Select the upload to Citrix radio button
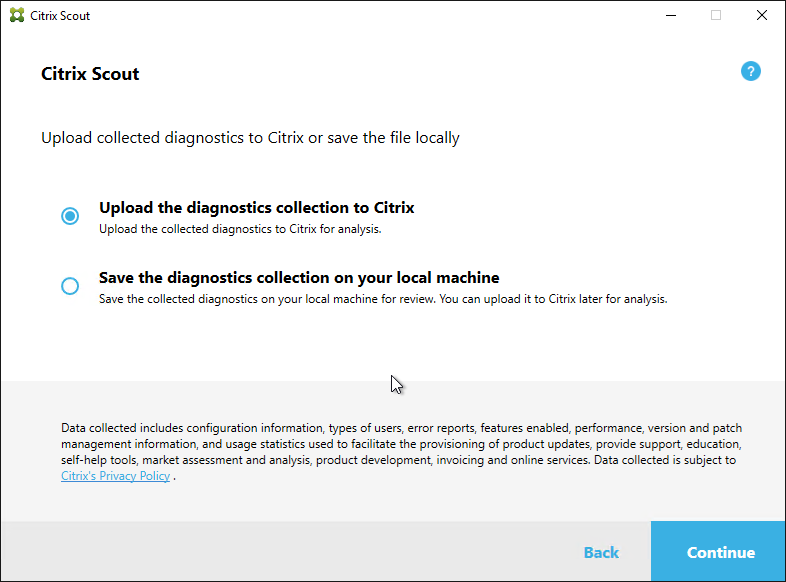This screenshot has width=786, height=582. (70, 216)
